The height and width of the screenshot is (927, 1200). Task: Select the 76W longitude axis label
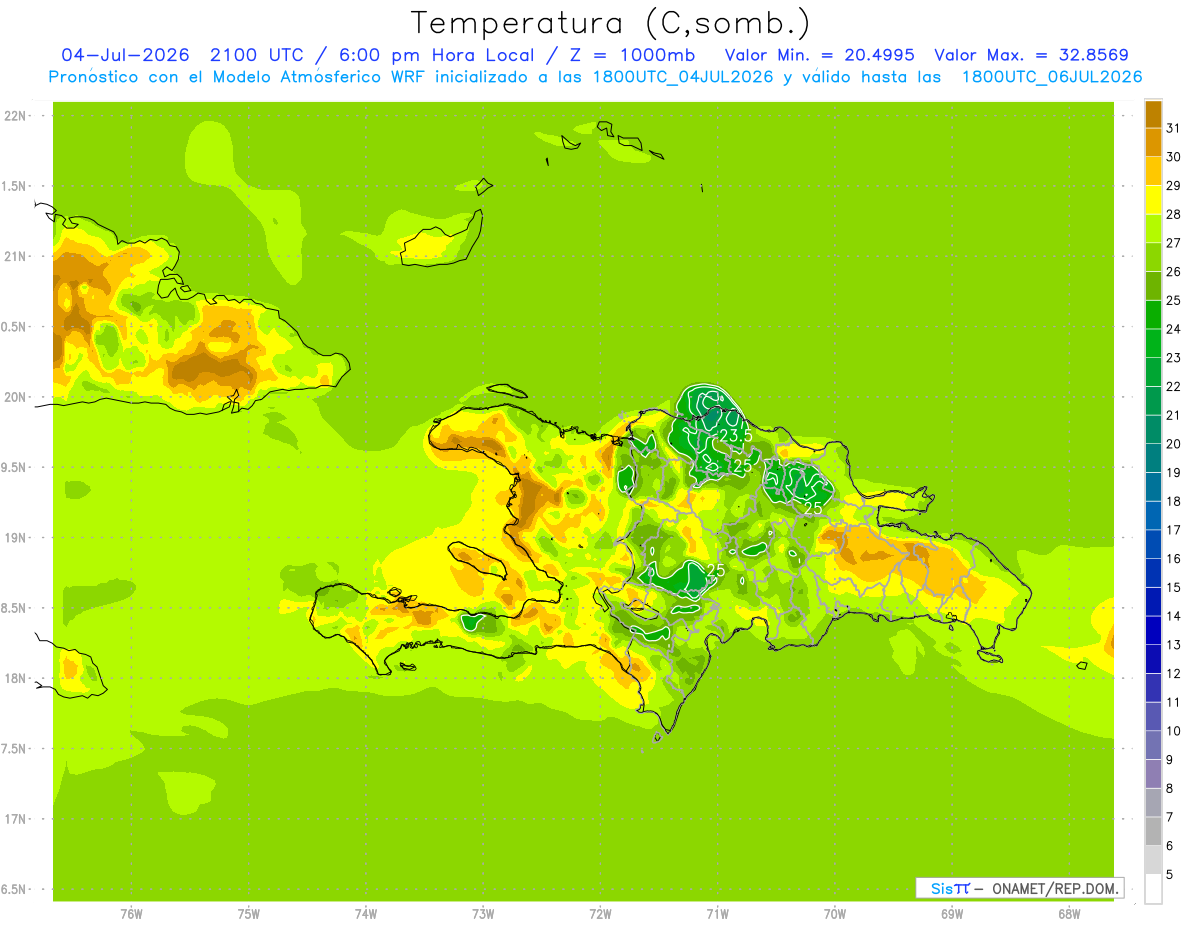131,914
